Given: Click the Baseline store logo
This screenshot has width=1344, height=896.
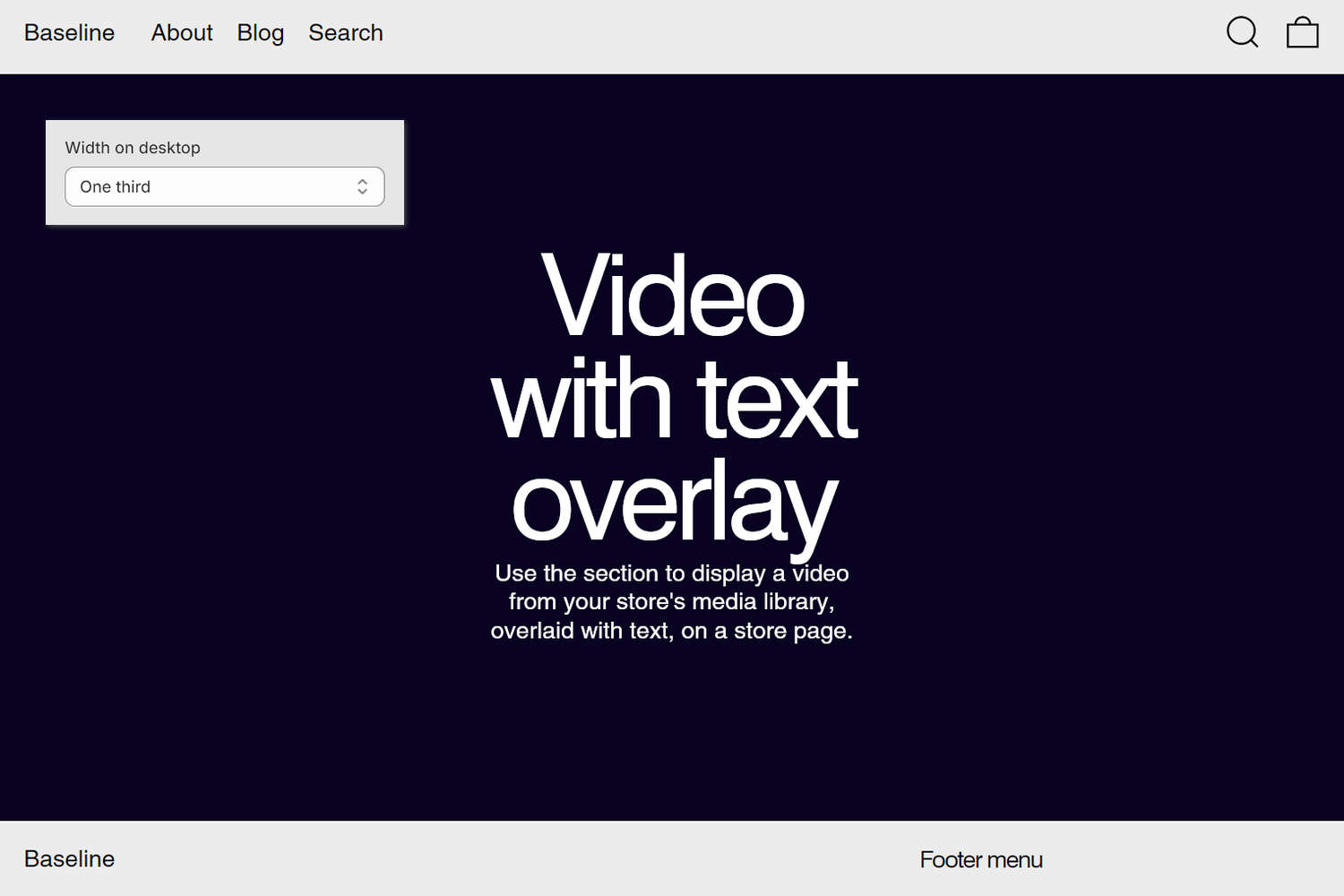Looking at the screenshot, I should pyautogui.click(x=68, y=32).
